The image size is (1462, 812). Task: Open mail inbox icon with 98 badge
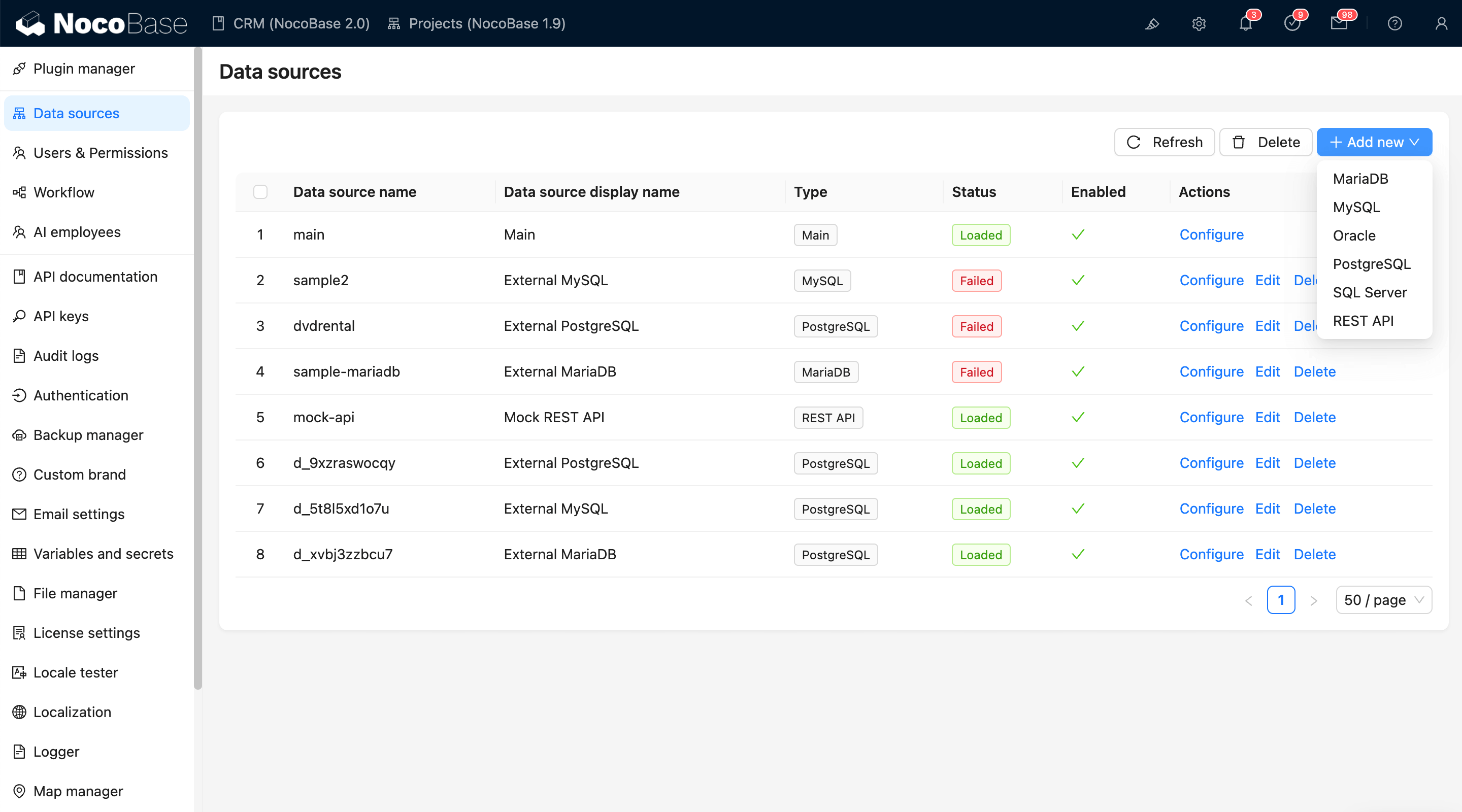tap(1339, 24)
